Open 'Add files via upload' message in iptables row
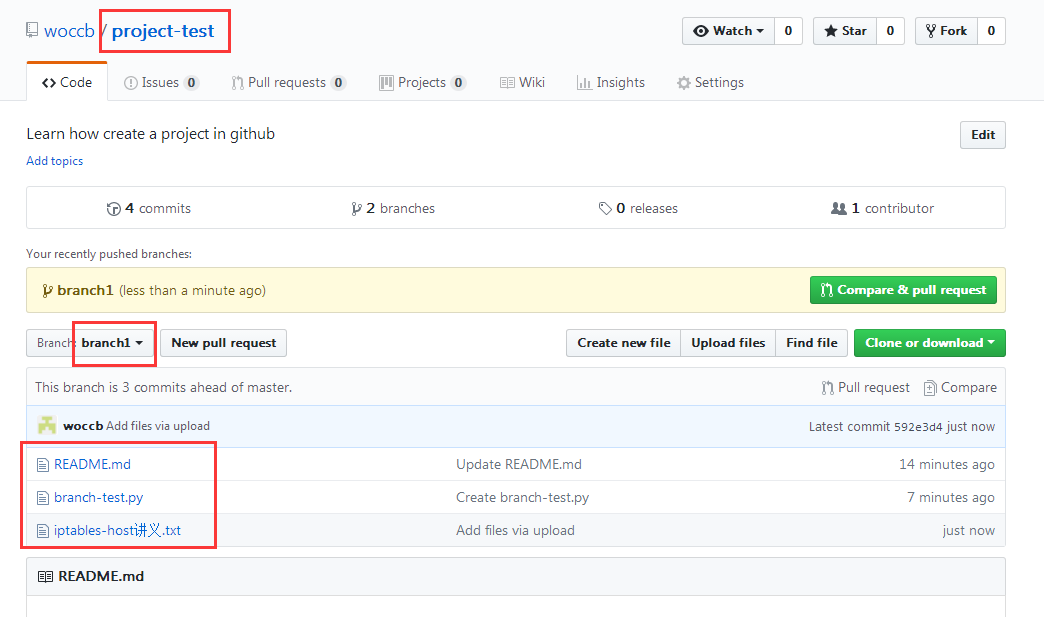 515,530
